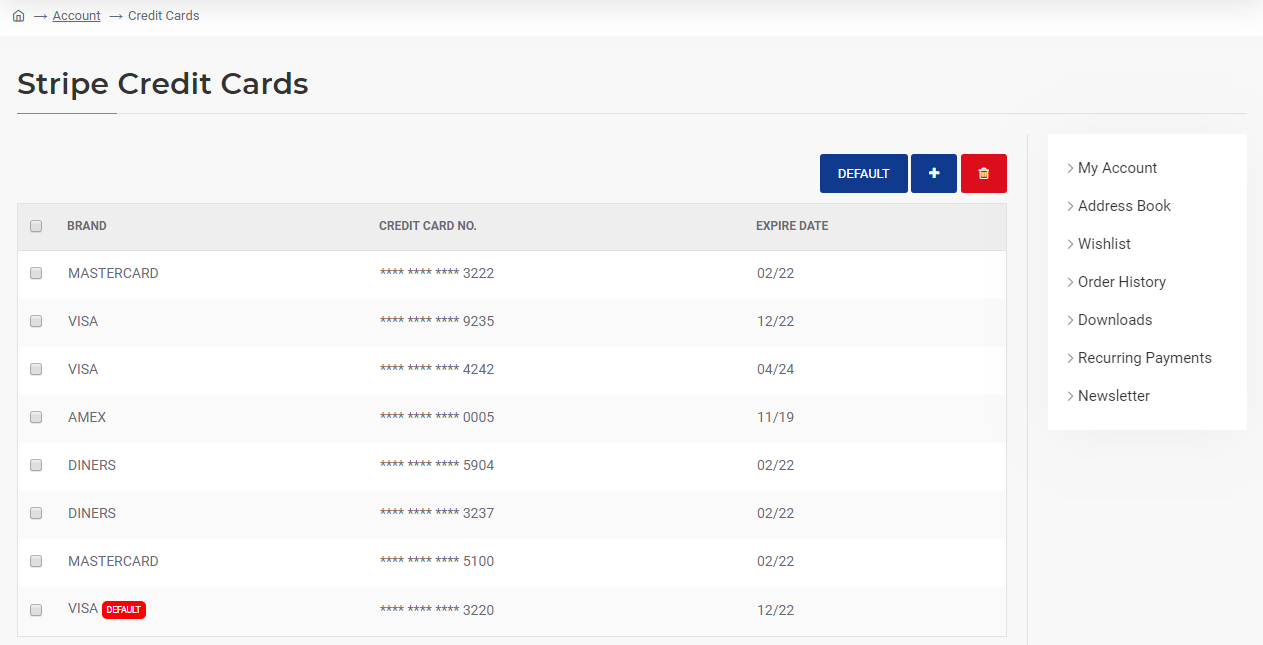
Task: Click expire date 11/19
Action: click(775, 417)
